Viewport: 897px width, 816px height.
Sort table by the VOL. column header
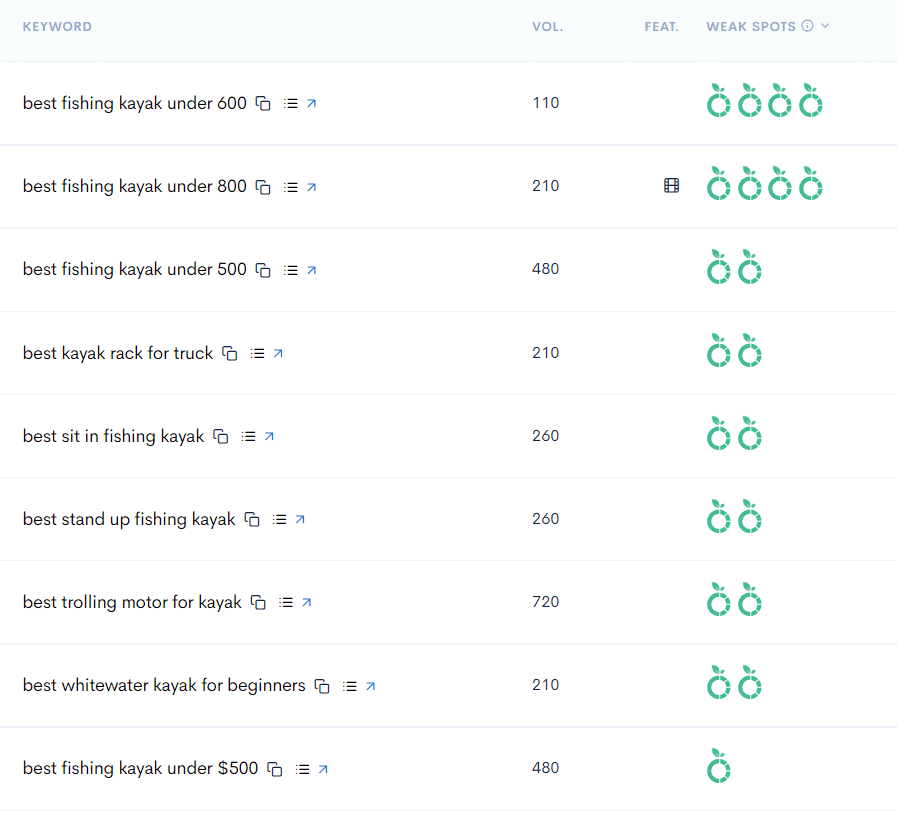[x=547, y=26]
